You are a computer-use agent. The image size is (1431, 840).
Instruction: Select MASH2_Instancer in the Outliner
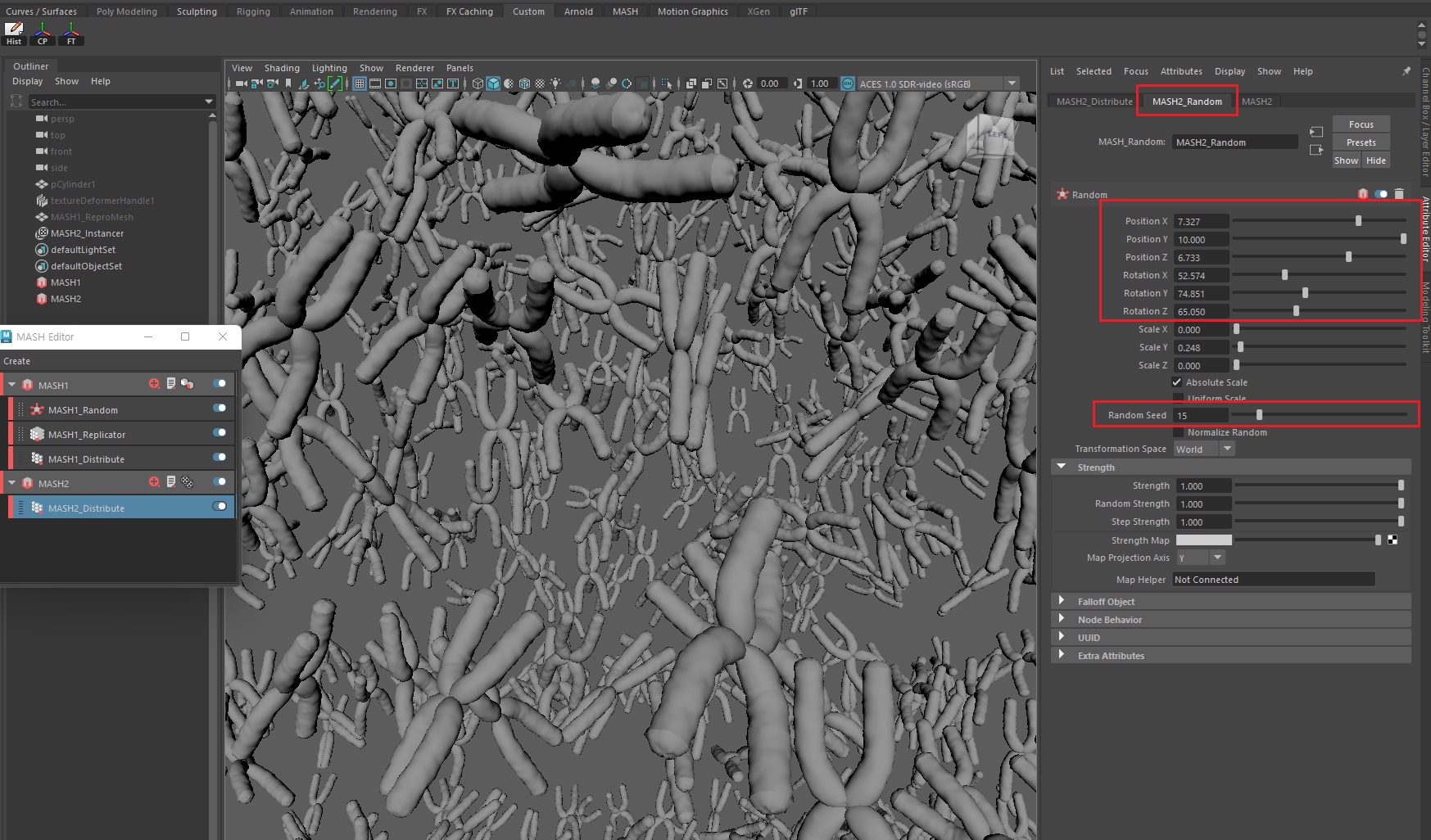[87, 233]
